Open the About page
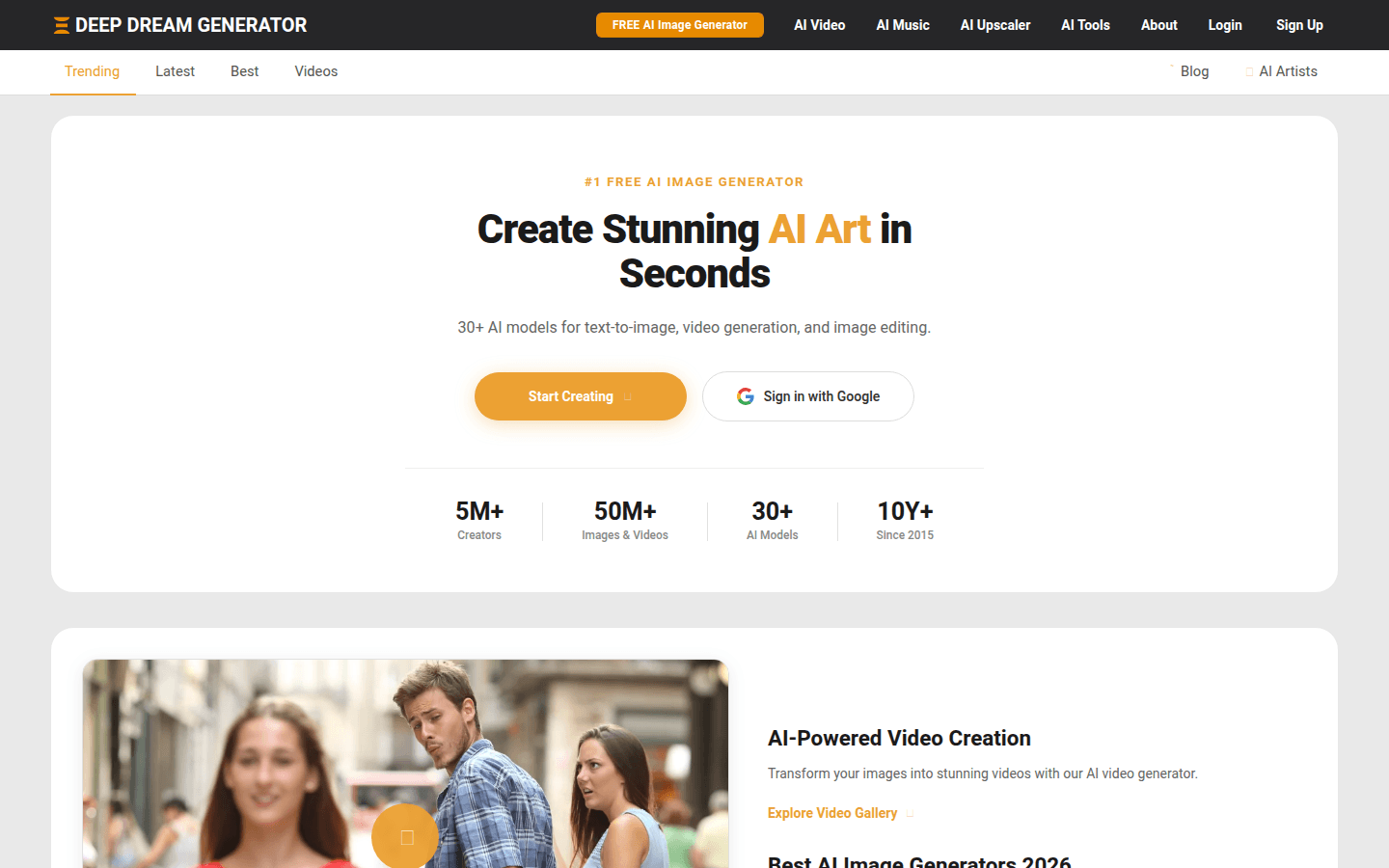 (1159, 25)
